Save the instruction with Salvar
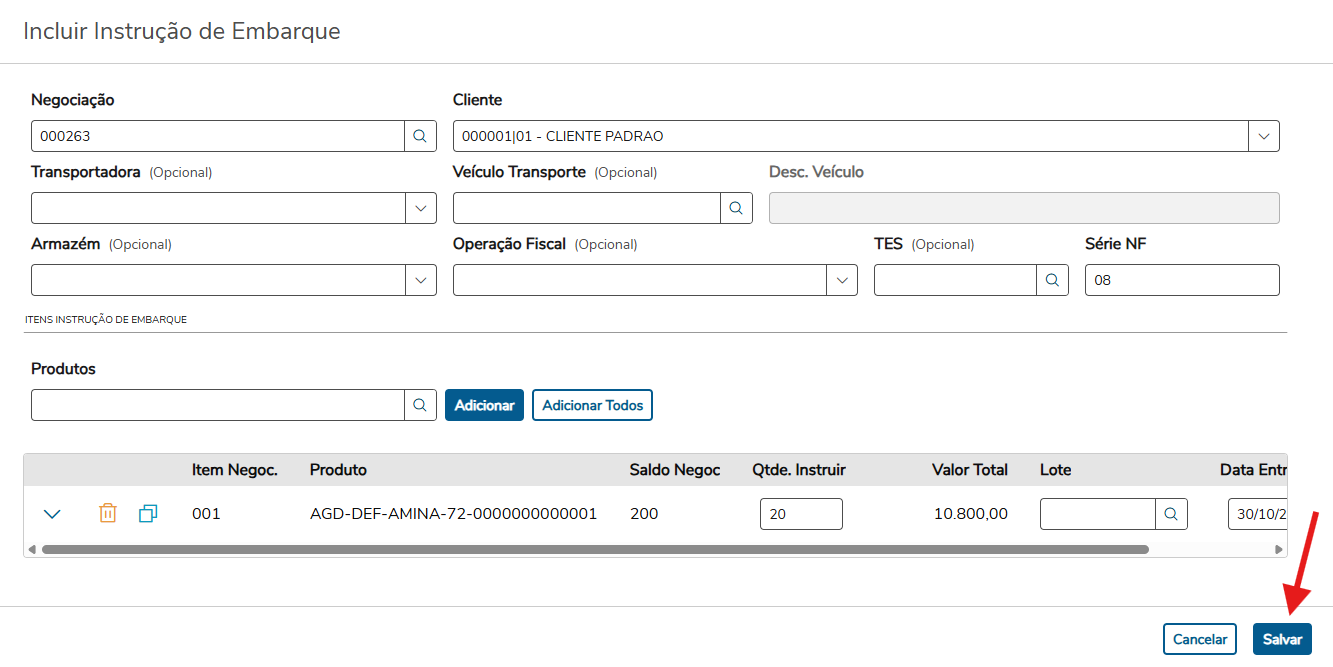Screen dimensions: 1333x667 point(1282,639)
